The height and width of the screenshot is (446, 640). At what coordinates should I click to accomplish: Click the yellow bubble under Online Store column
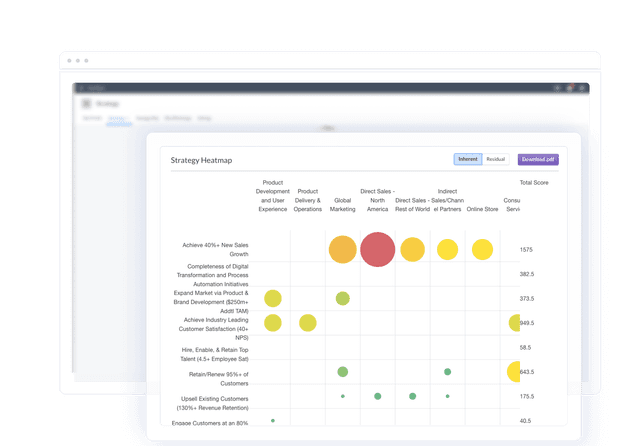[x=482, y=249]
